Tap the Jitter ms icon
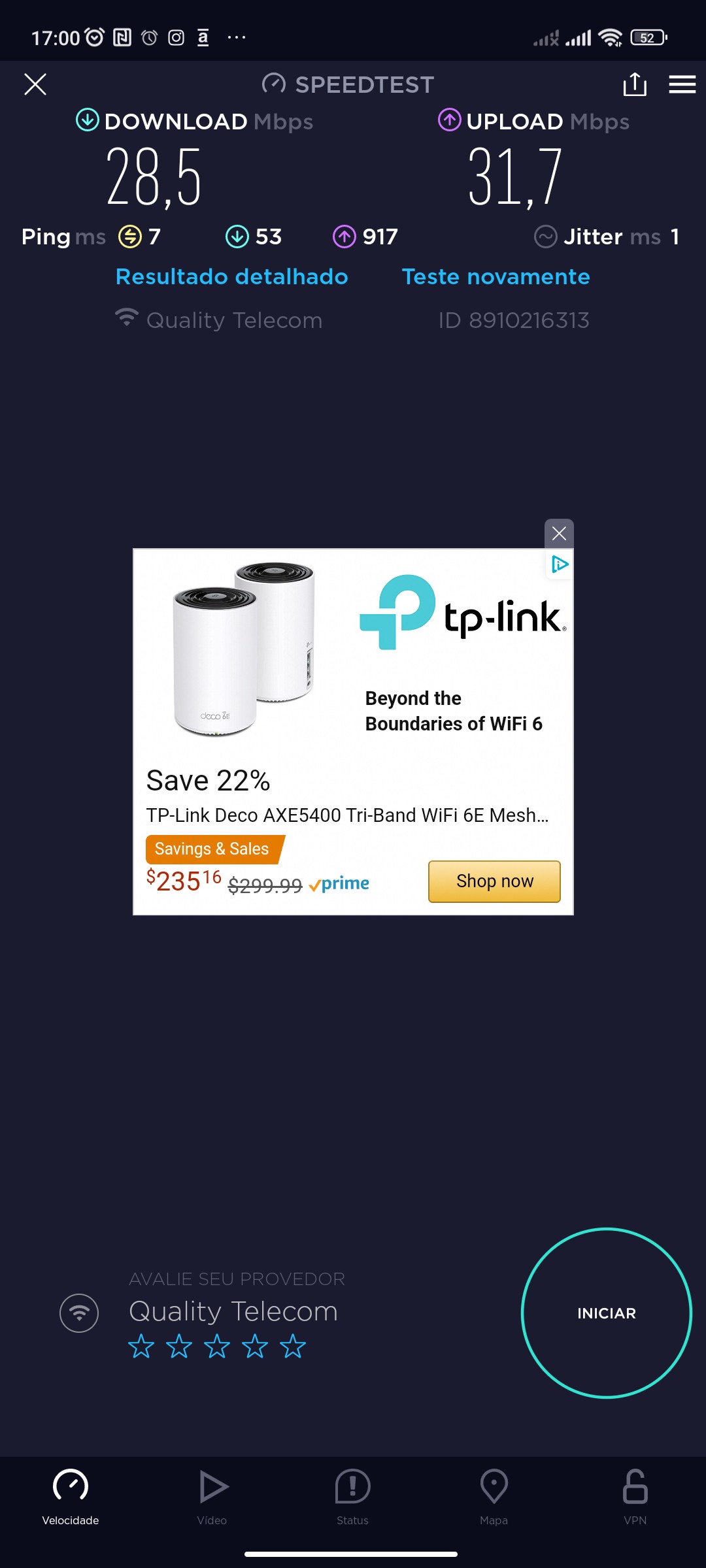Screen dimensions: 706x1568 coord(545,237)
